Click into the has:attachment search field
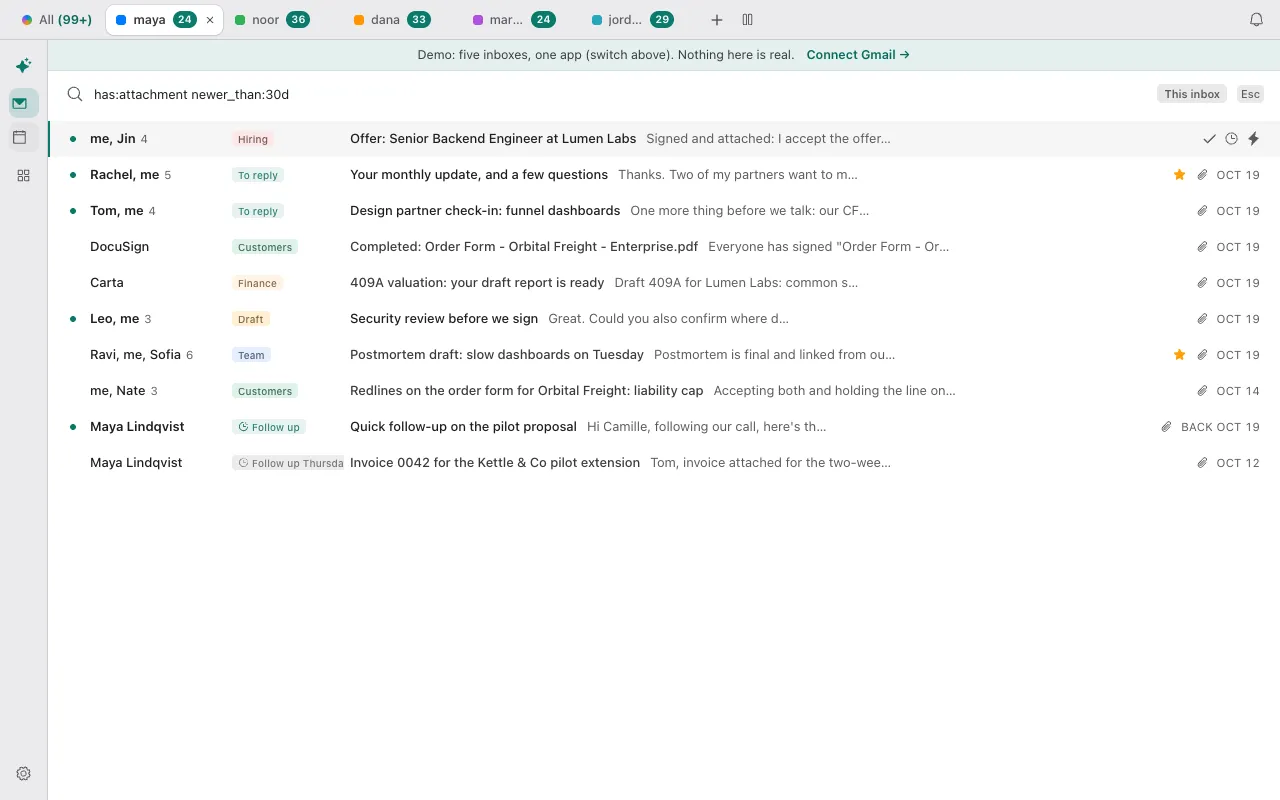 pos(620,94)
